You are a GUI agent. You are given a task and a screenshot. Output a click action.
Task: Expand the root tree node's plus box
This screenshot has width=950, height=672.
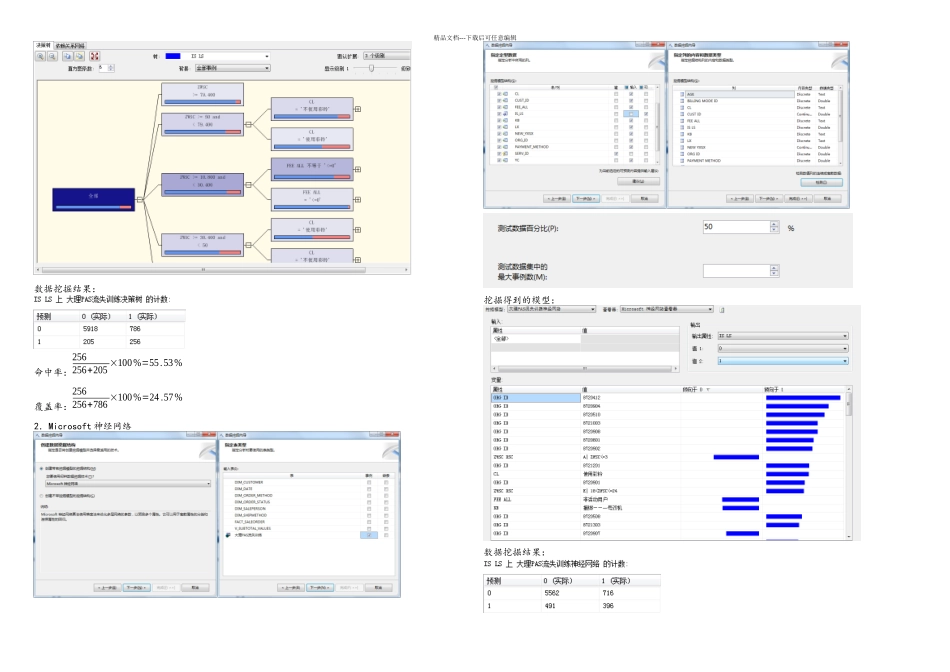140,199
